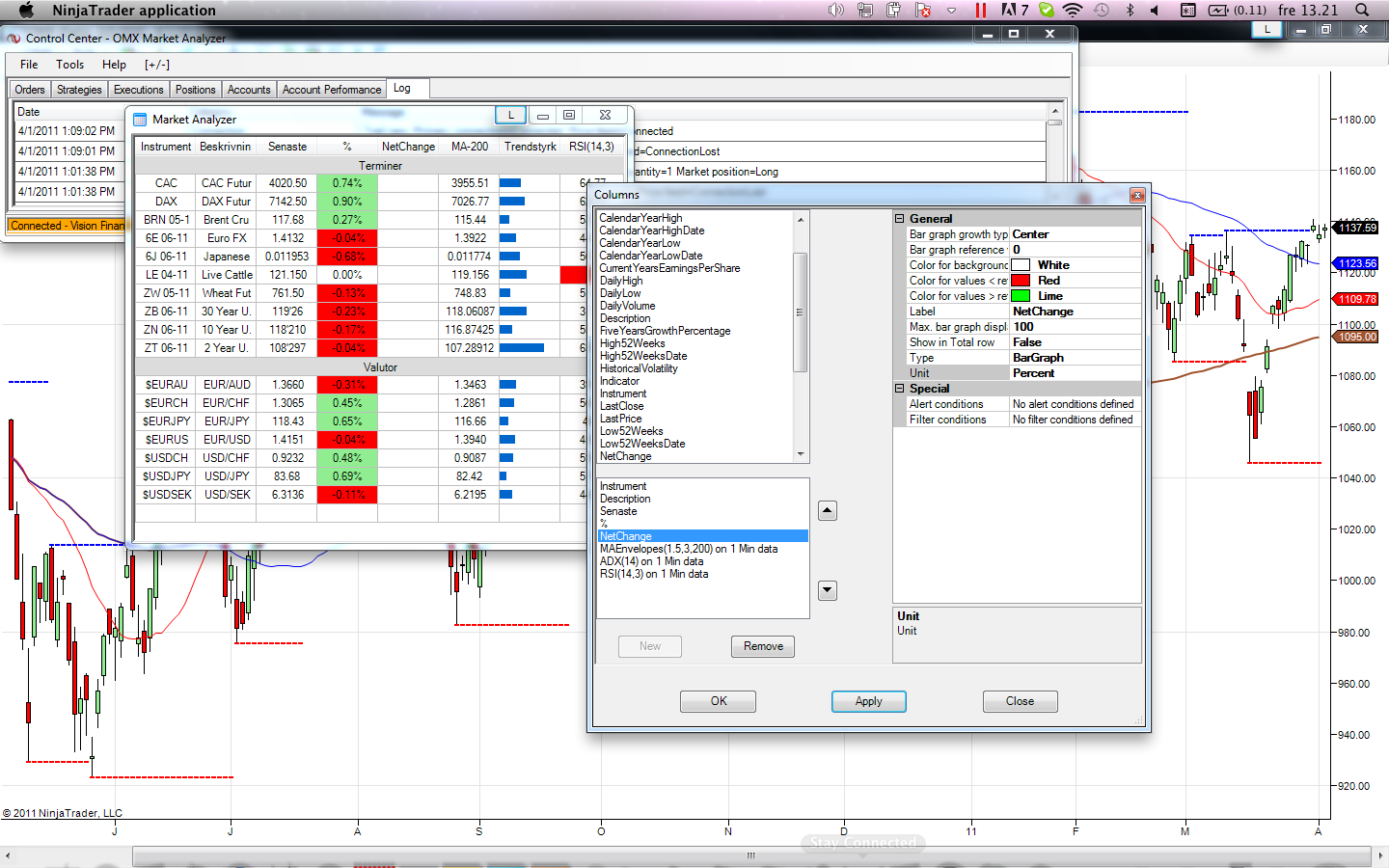Select ADX(14) on 1 Min data column
Screen dimensions: 1389x868
(x=651, y=561)
